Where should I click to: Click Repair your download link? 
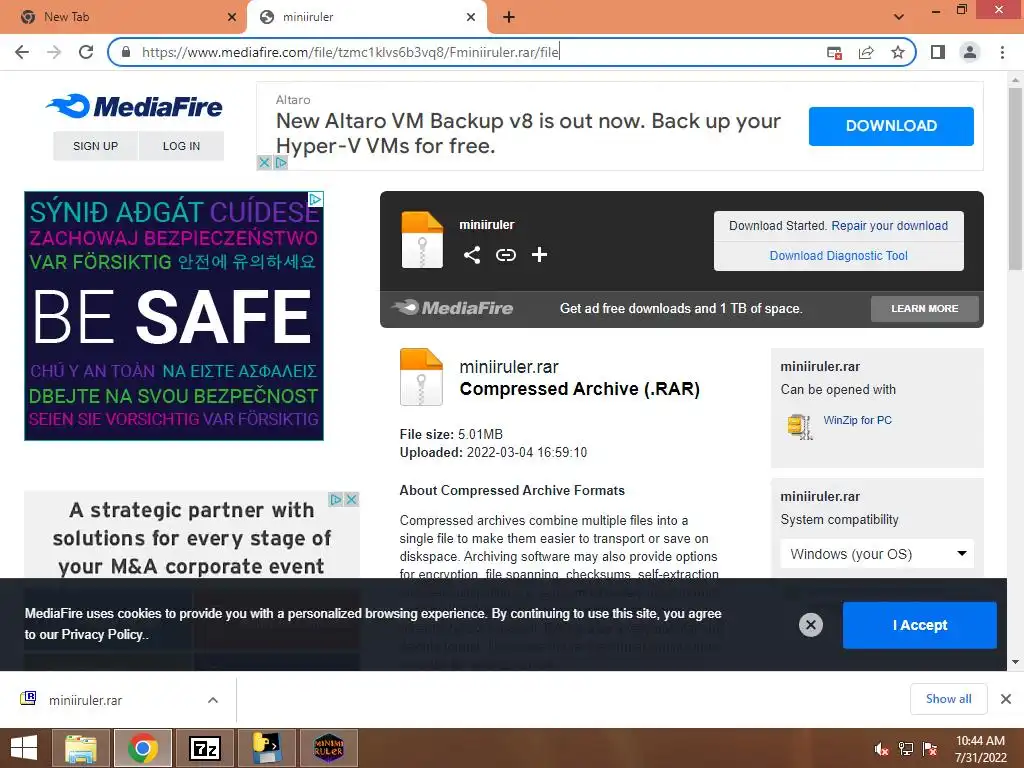coord(889,225)
